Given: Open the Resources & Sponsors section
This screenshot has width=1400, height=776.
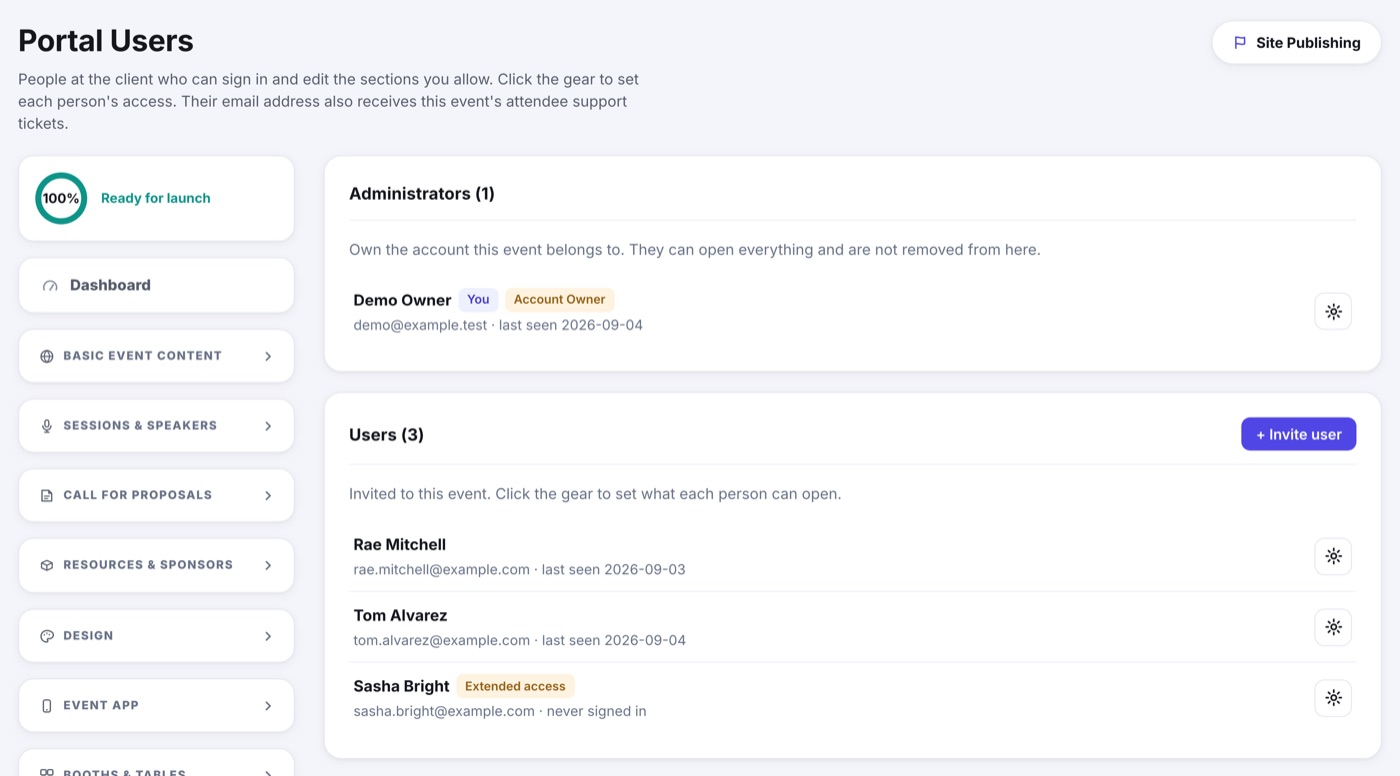Looking at the screenshot, I should point(156,565).
